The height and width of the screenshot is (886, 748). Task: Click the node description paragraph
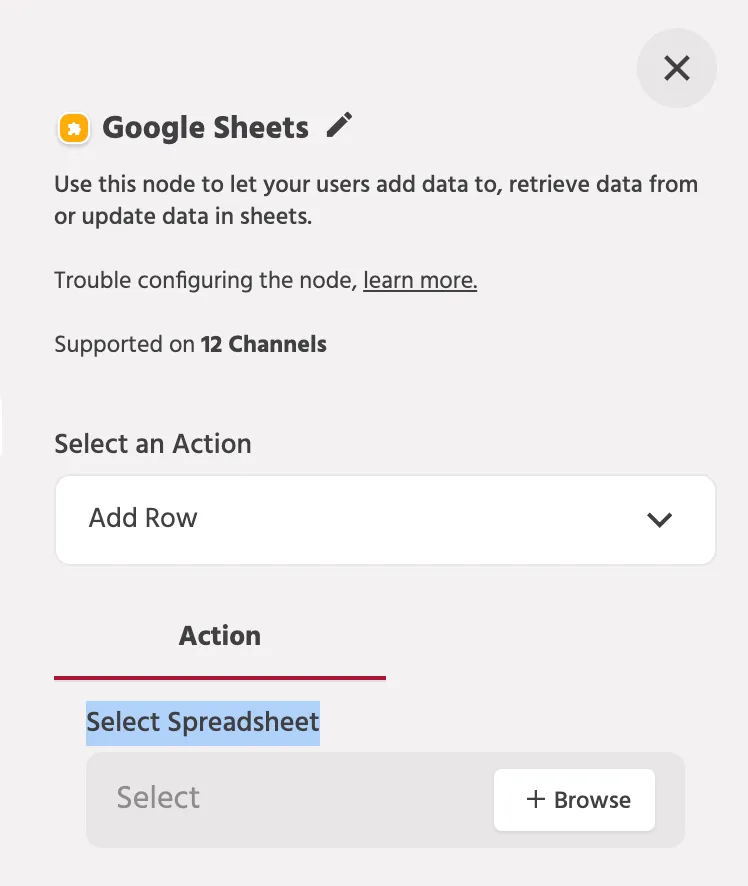[376, 200]
